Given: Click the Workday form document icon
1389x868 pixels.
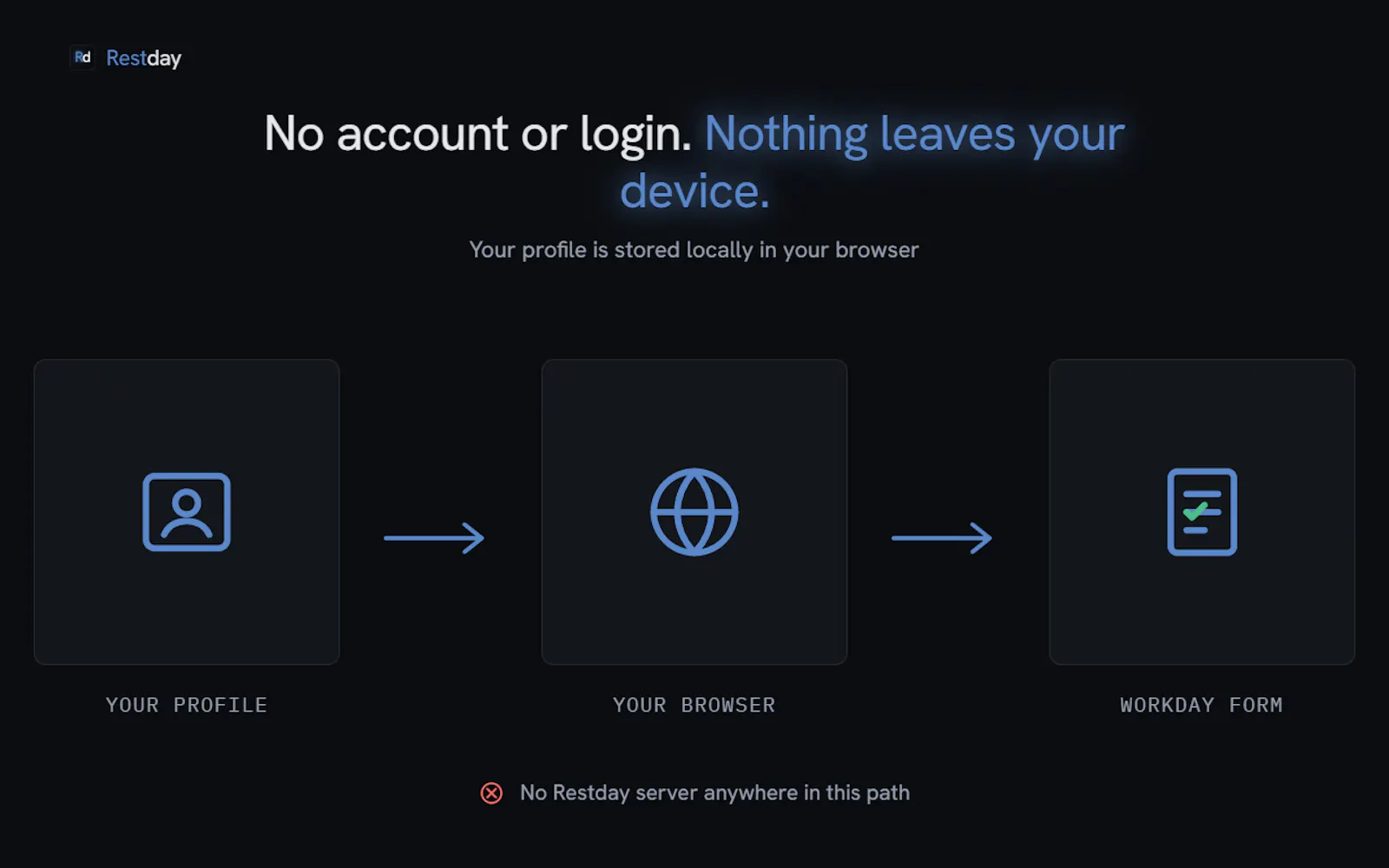Looking at the screenshot, I should coord(1202,512).
